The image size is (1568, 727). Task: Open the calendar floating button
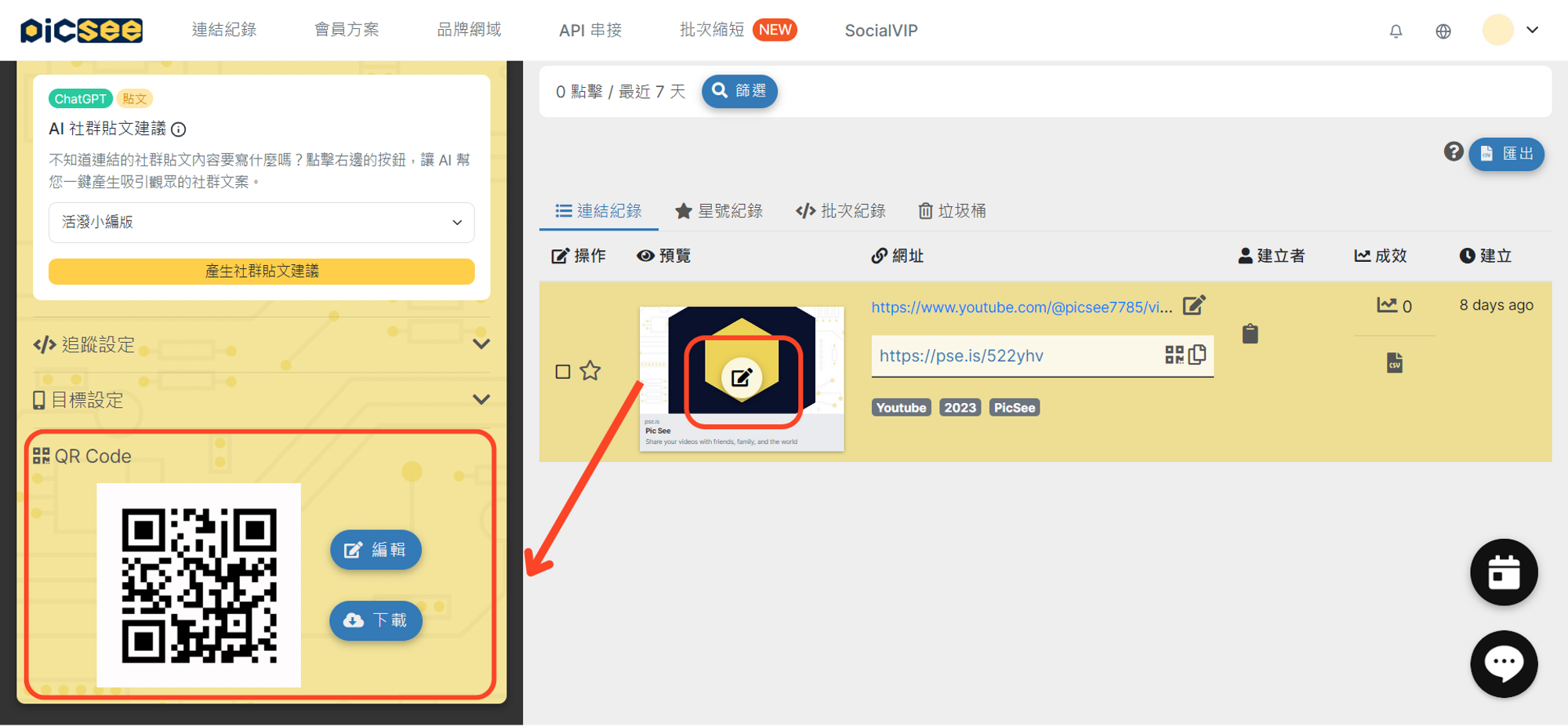(1504, 573)
